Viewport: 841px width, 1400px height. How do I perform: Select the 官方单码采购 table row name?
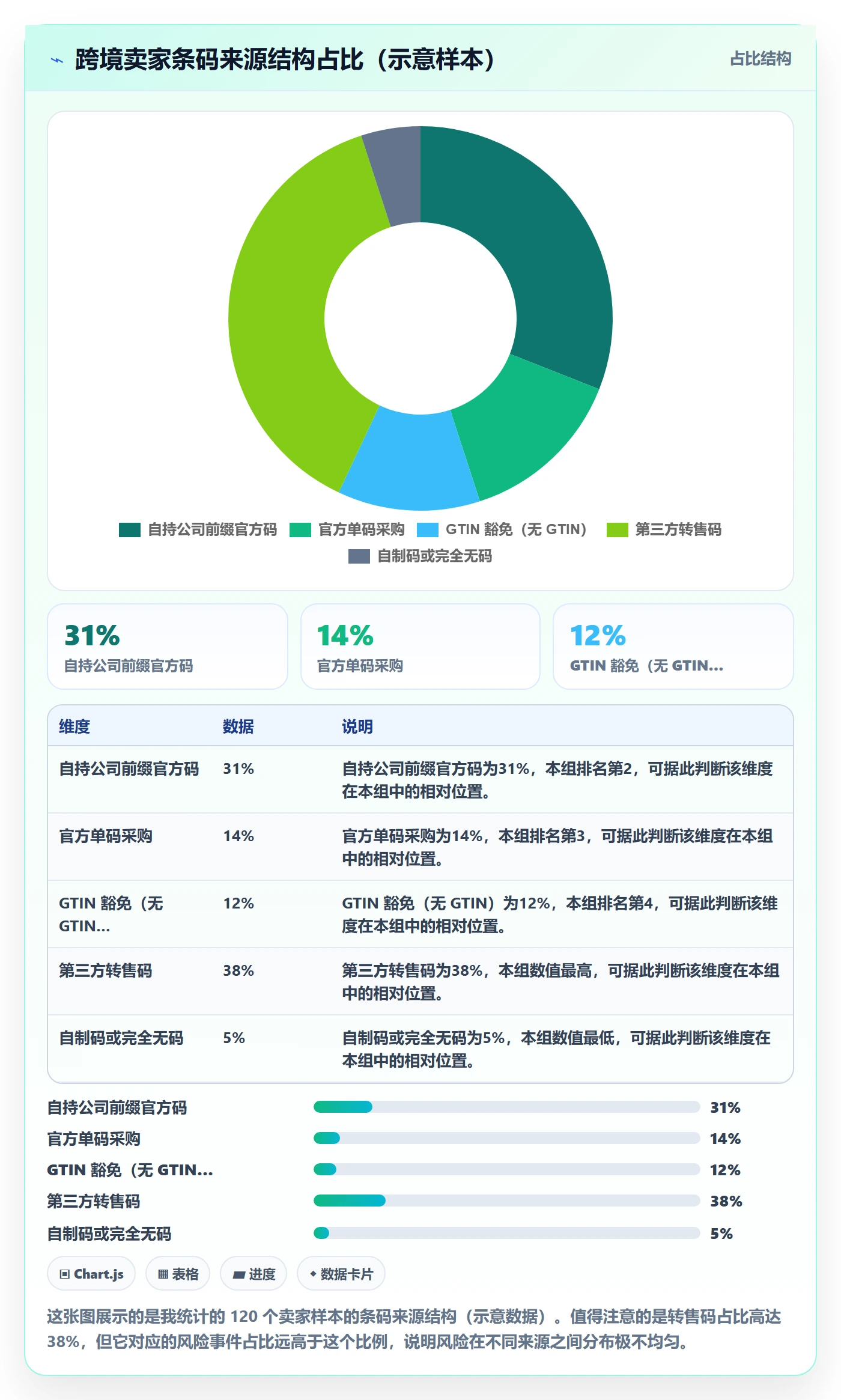(106, 836)
